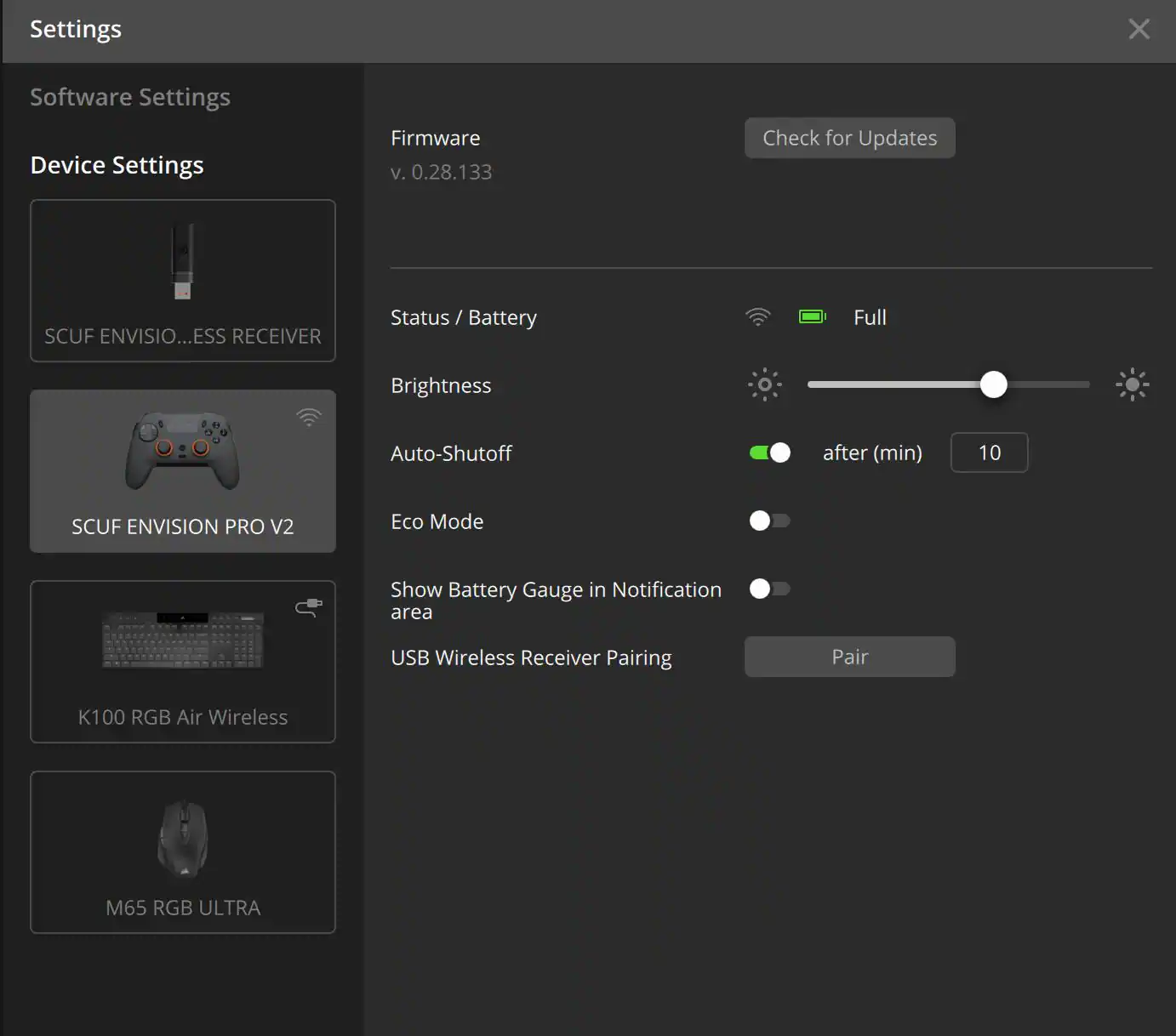Enable Eco Mode toggle
This screenshot has height=1036, width=1176.
[x=770, y=521]
